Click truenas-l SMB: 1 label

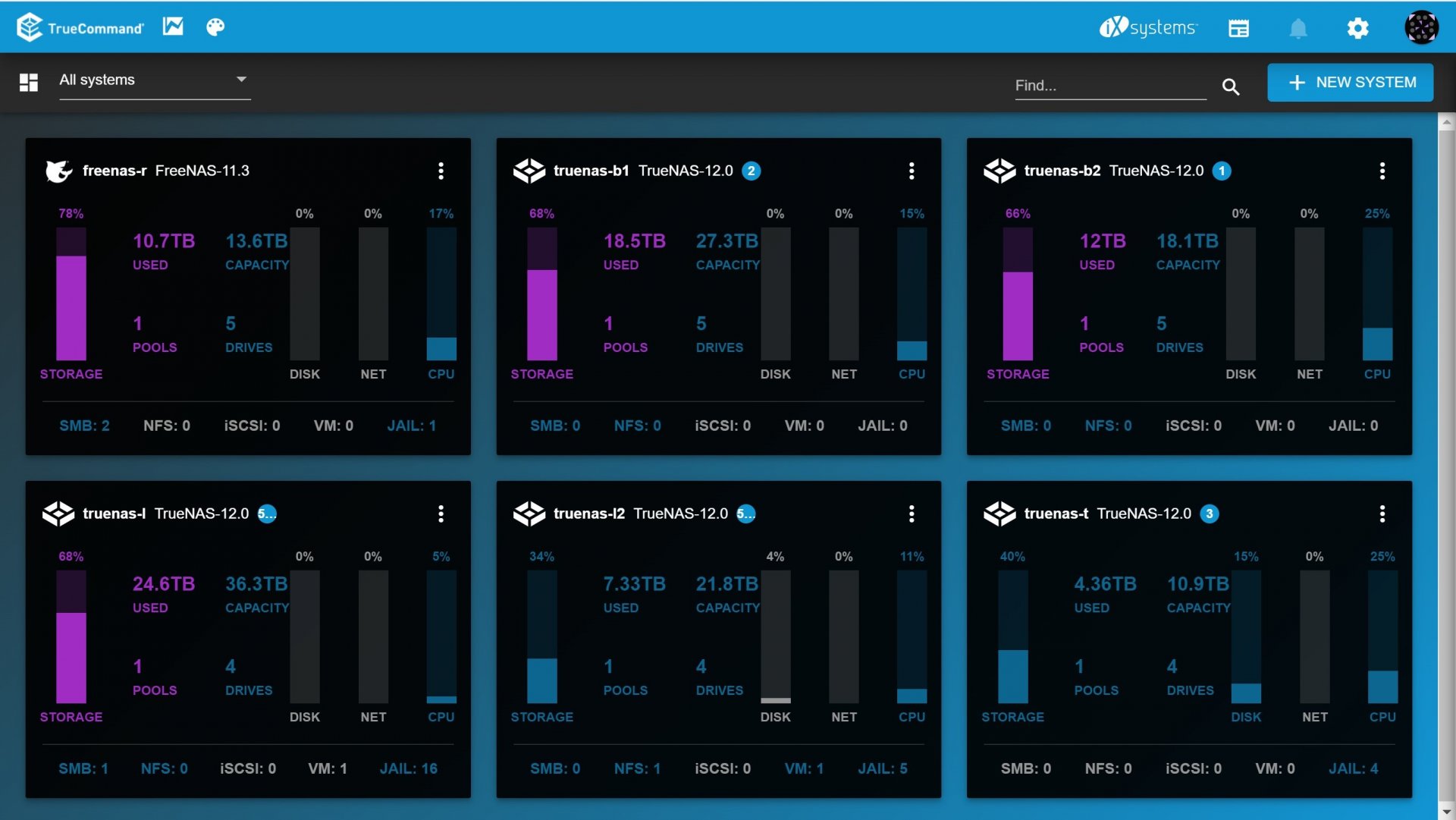tap(83, 768)
